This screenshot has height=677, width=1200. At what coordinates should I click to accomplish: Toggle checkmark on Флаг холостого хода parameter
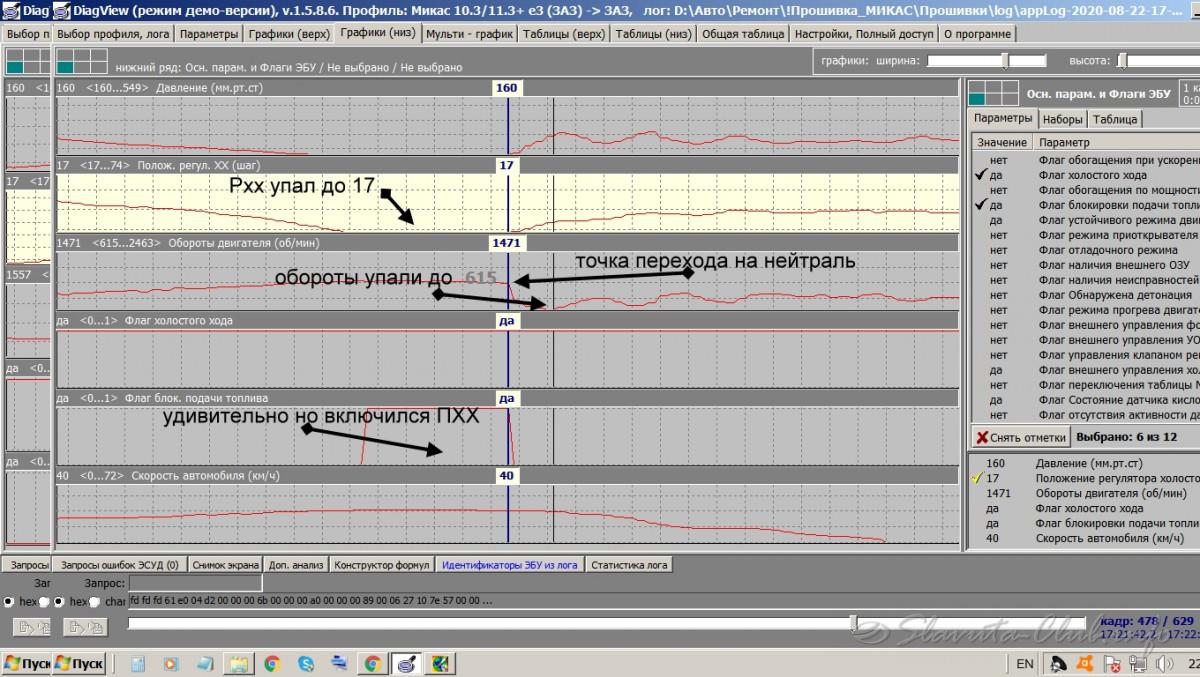[x=982, y=175]
